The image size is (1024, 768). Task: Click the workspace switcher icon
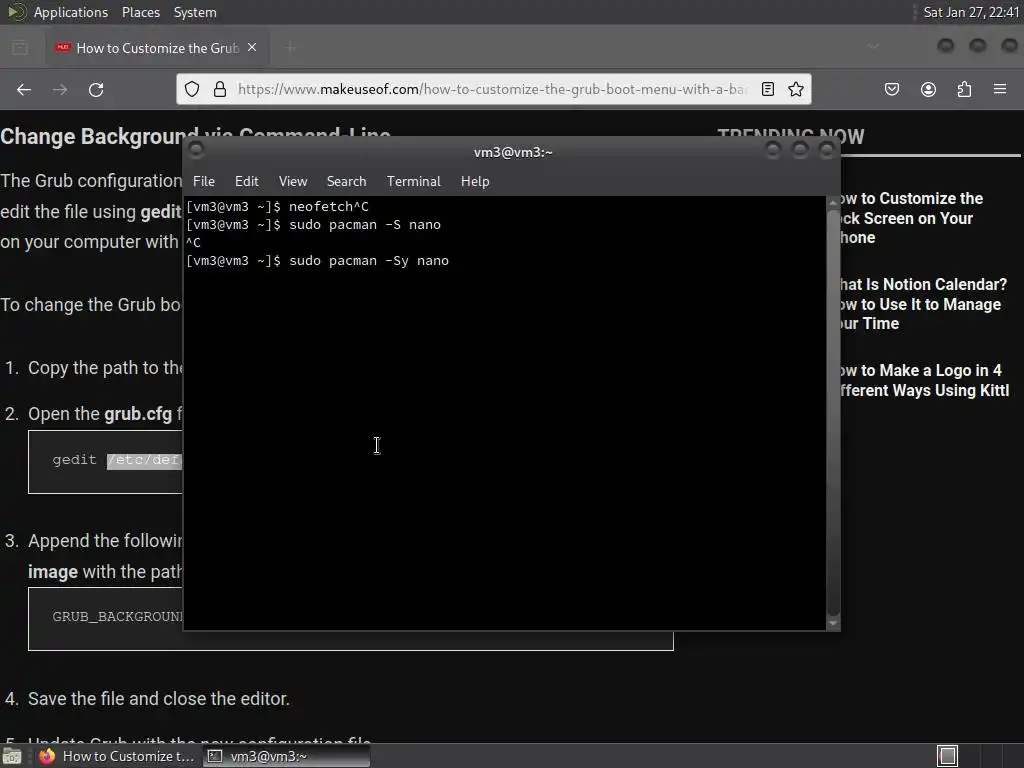(948, 756)
